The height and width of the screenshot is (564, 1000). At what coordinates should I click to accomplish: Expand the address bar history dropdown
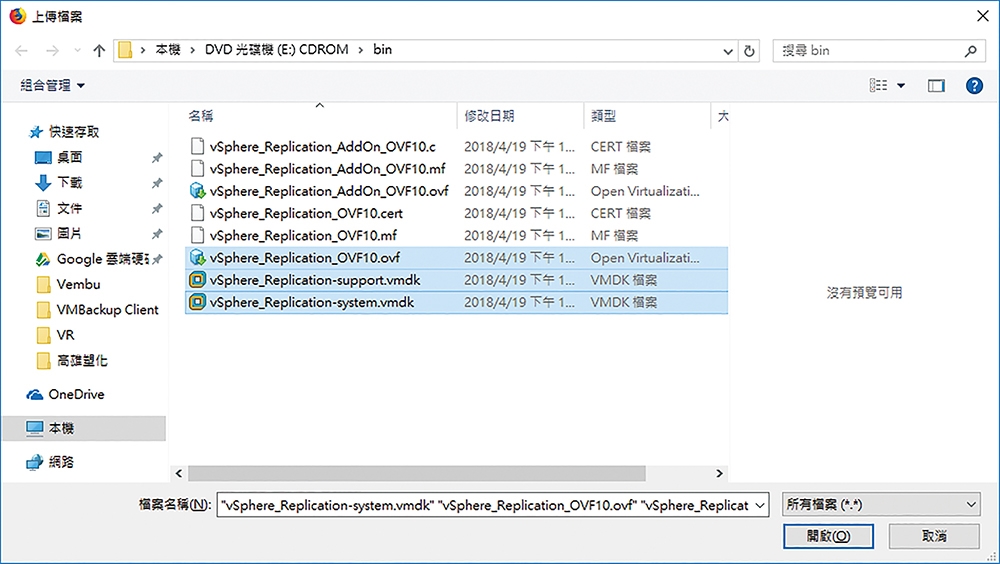[728, 51]
